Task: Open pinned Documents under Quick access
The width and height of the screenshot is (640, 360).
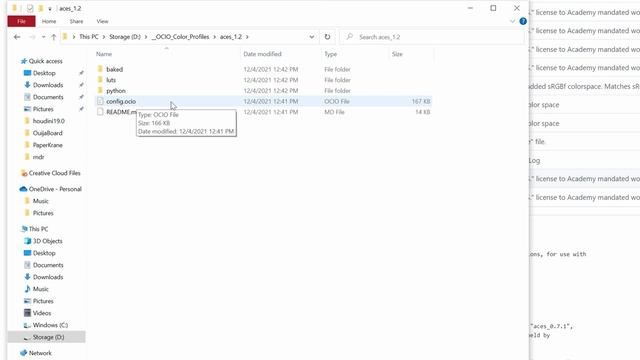Action: point(48,97)
